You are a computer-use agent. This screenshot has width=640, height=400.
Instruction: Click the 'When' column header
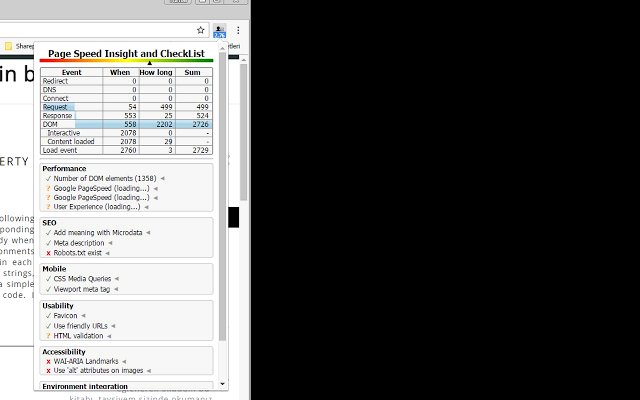pyautogui.click(x=120, y=72)
